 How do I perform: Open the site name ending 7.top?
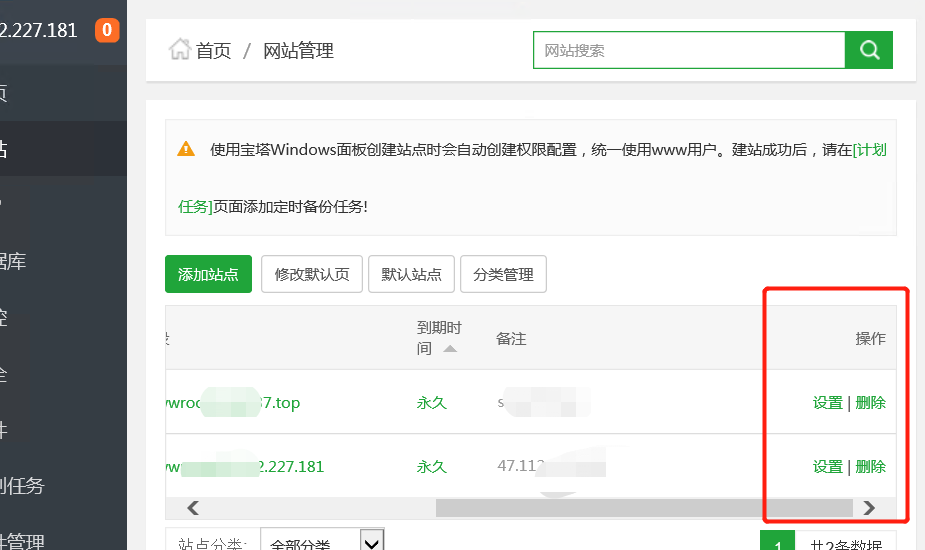click(233, 403)
